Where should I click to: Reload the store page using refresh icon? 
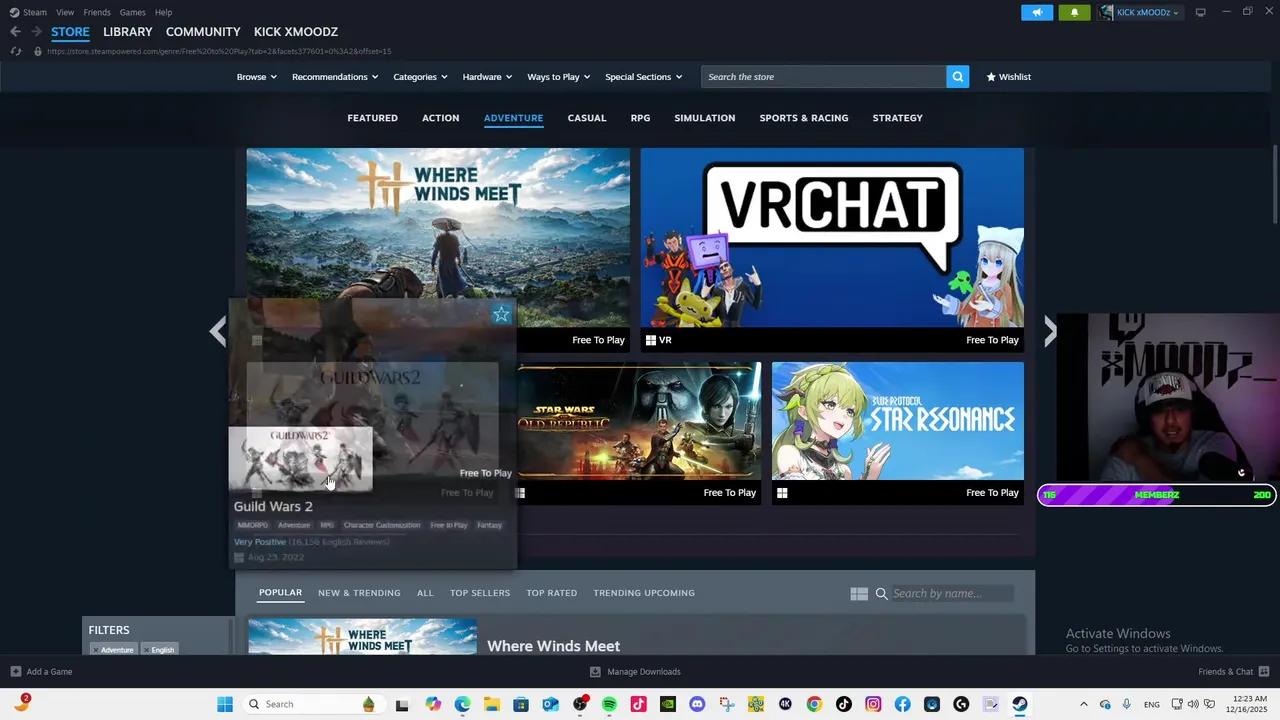tap(15, 51)
